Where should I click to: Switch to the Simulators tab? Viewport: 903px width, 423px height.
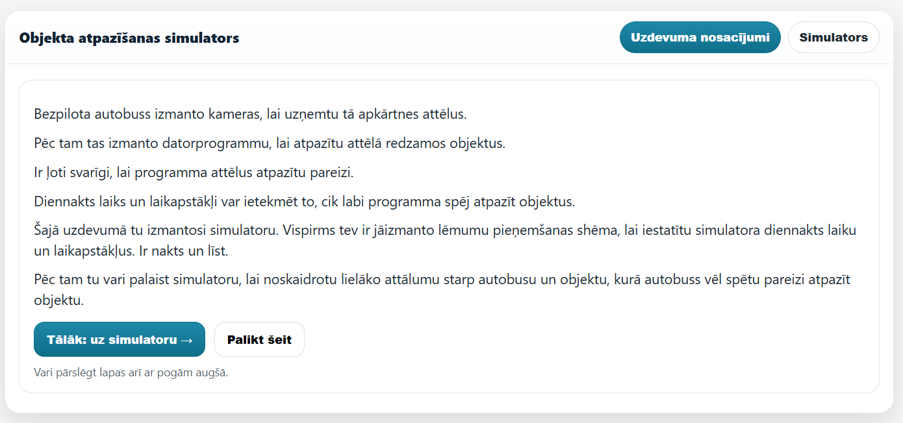click(x=833, y=37)
